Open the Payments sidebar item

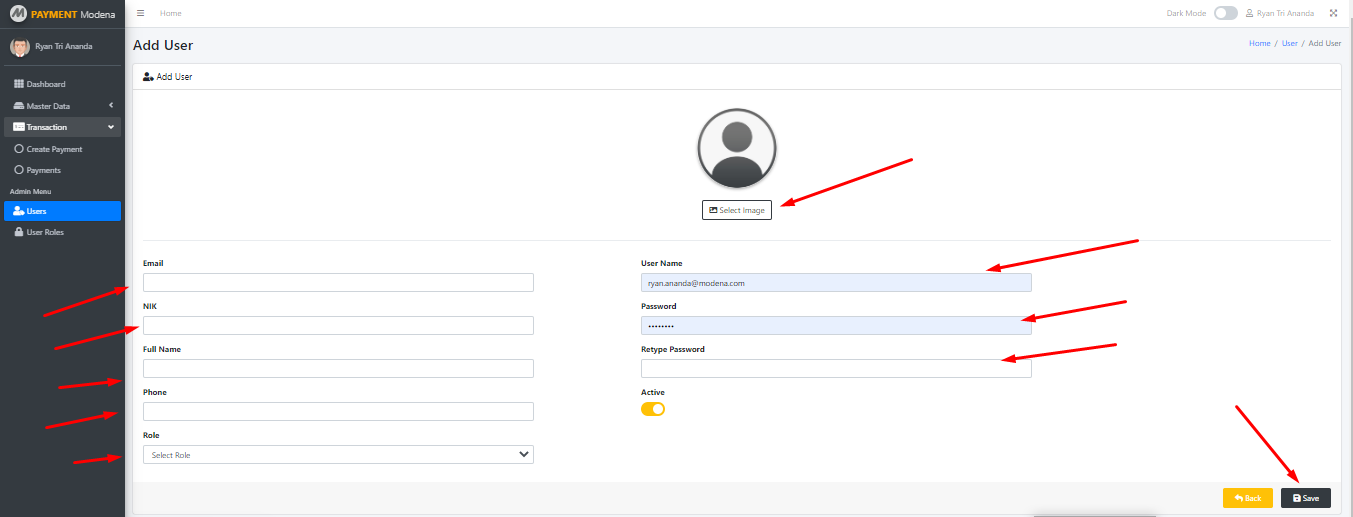pyautogui.click(x=43, y=170)
